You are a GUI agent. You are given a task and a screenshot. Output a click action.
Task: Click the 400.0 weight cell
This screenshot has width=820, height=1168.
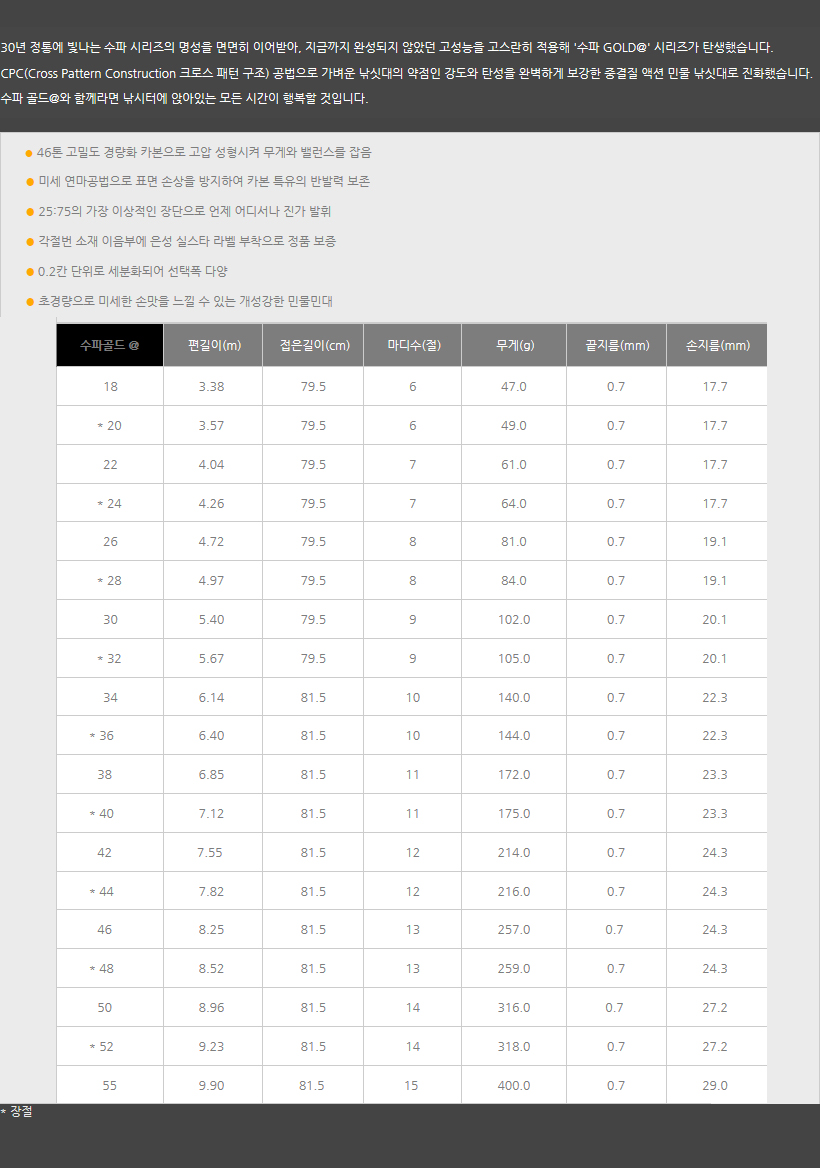coord(514,1085)
